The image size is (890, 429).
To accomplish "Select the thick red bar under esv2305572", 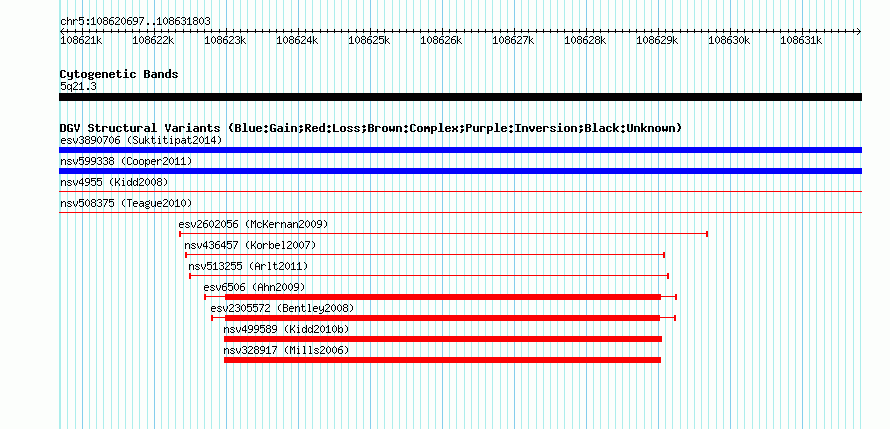I will point(442,318).
